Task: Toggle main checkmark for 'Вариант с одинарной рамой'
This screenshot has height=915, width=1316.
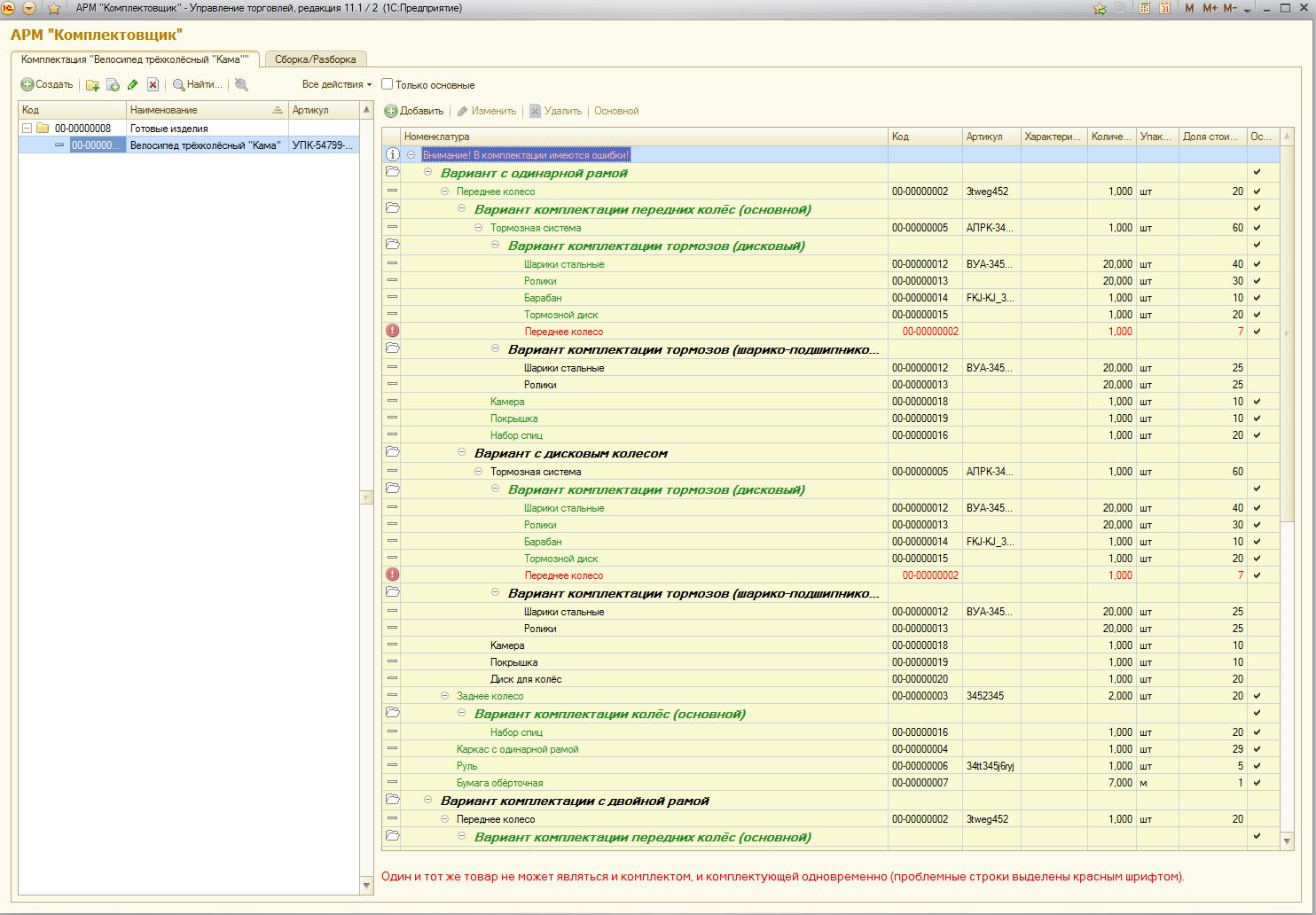Action: (x=1257, y=173)
